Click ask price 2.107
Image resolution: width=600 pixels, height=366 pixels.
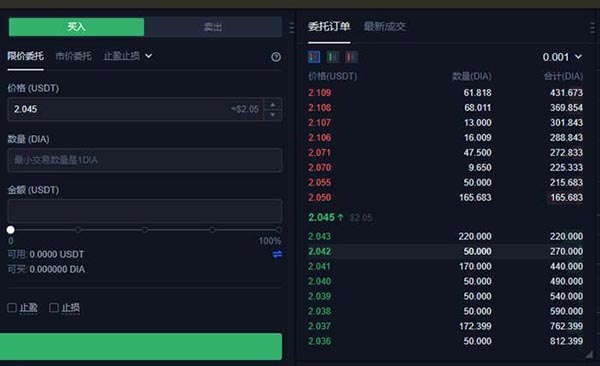pos(320,123)
